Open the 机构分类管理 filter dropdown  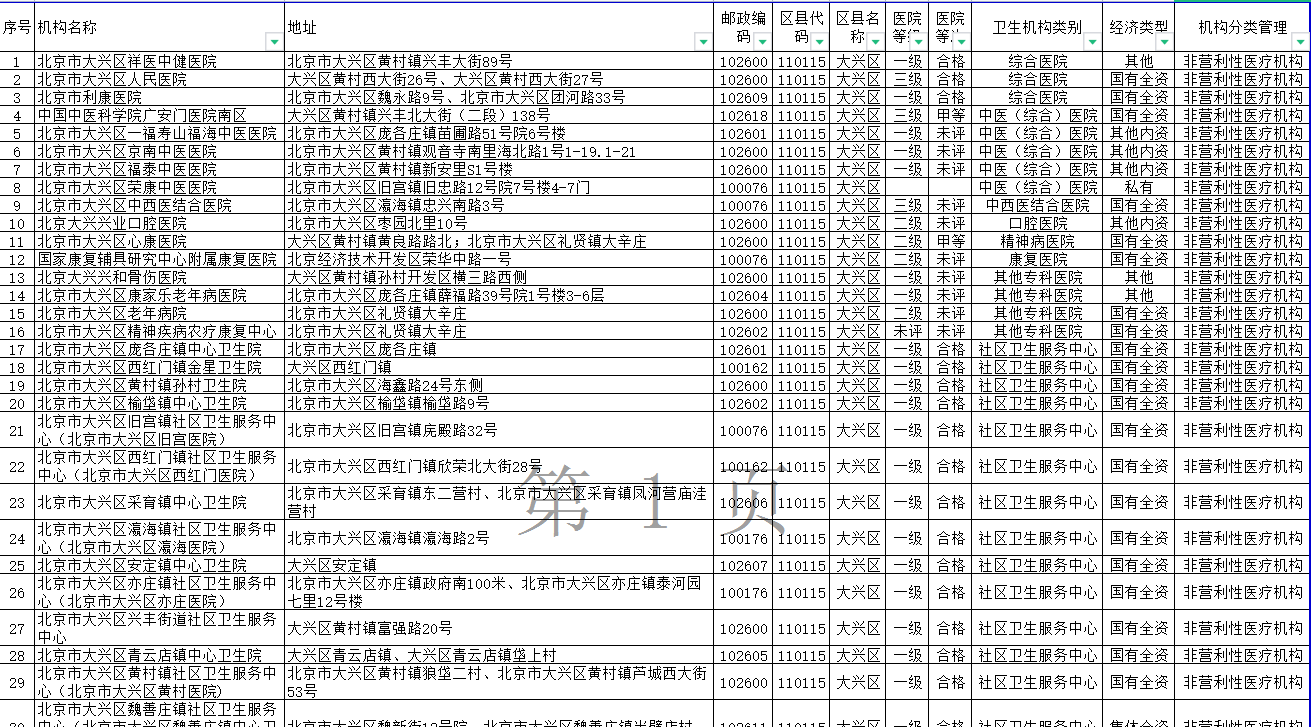tap(1300, 42)
